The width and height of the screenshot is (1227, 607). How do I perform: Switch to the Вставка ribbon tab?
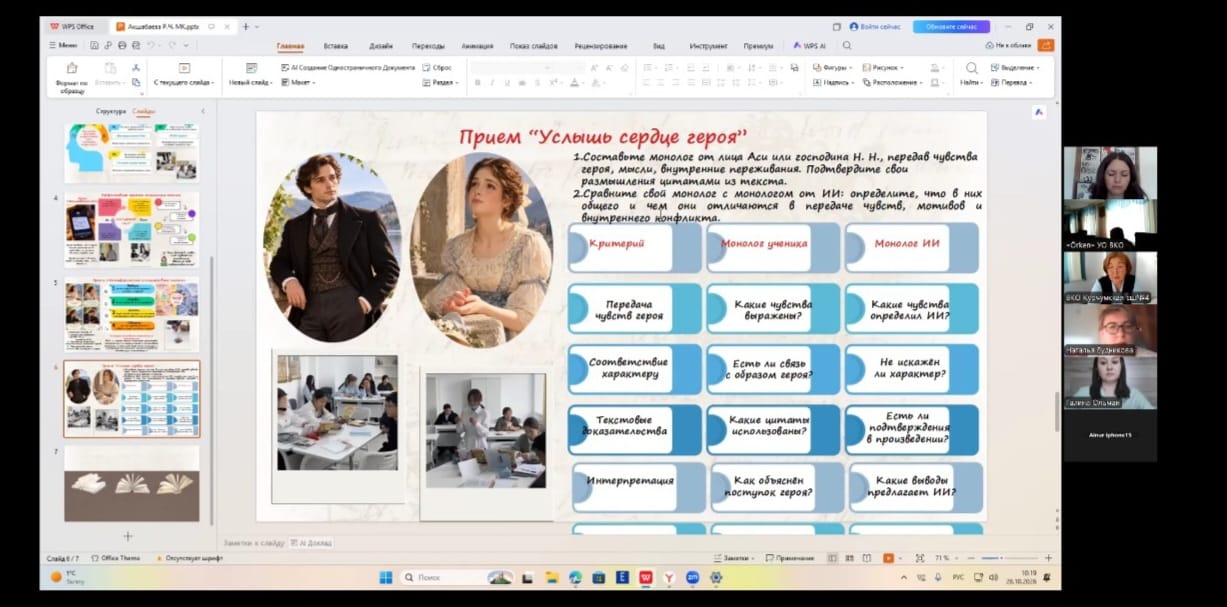pos(336,46)
